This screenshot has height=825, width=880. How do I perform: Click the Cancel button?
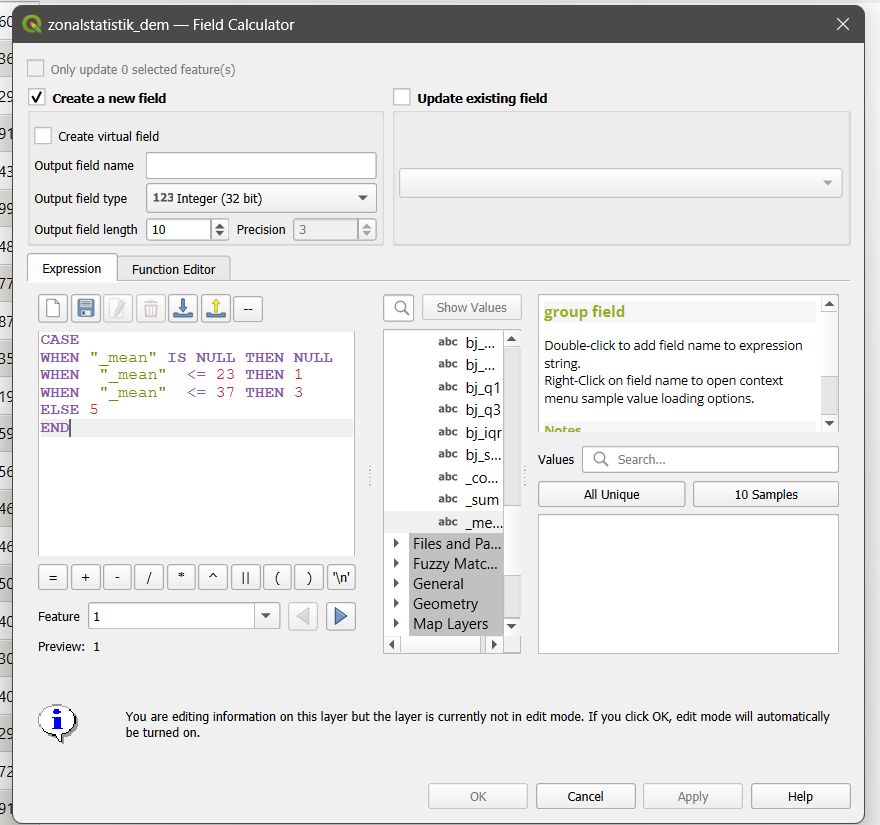tap(585, 796)
